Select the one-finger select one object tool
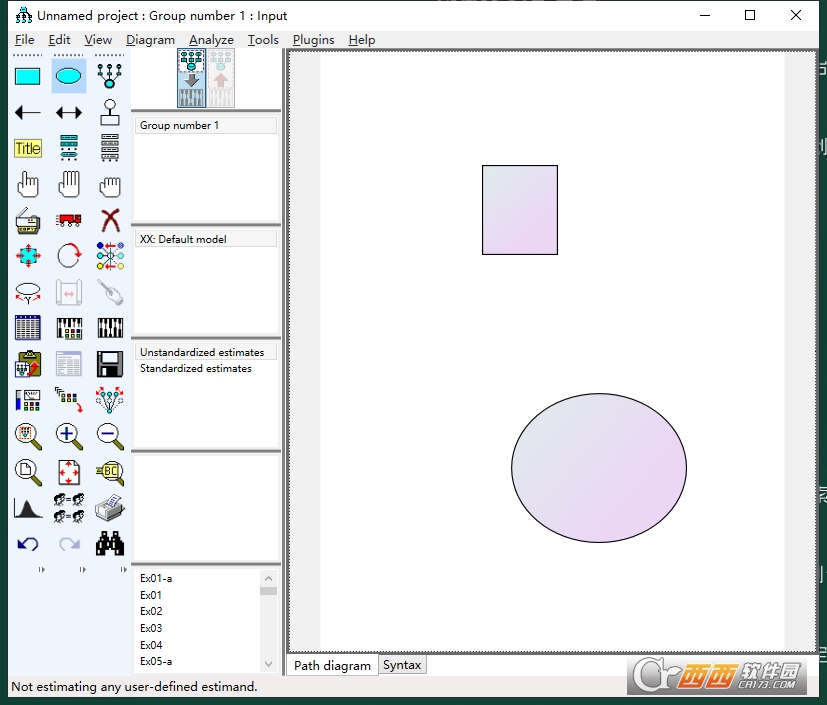Screen dimensions: 827x705 (27, 185)
